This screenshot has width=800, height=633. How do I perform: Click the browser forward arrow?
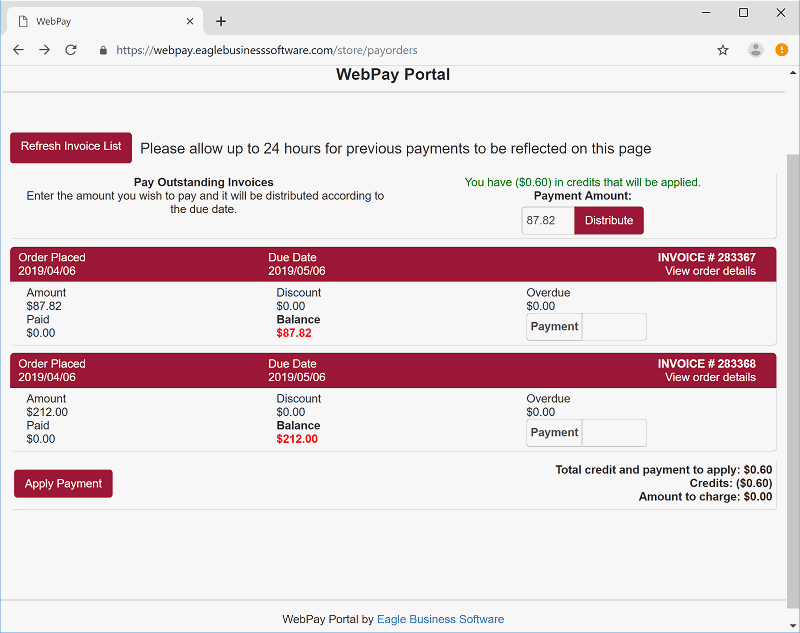tap(44, 50)
